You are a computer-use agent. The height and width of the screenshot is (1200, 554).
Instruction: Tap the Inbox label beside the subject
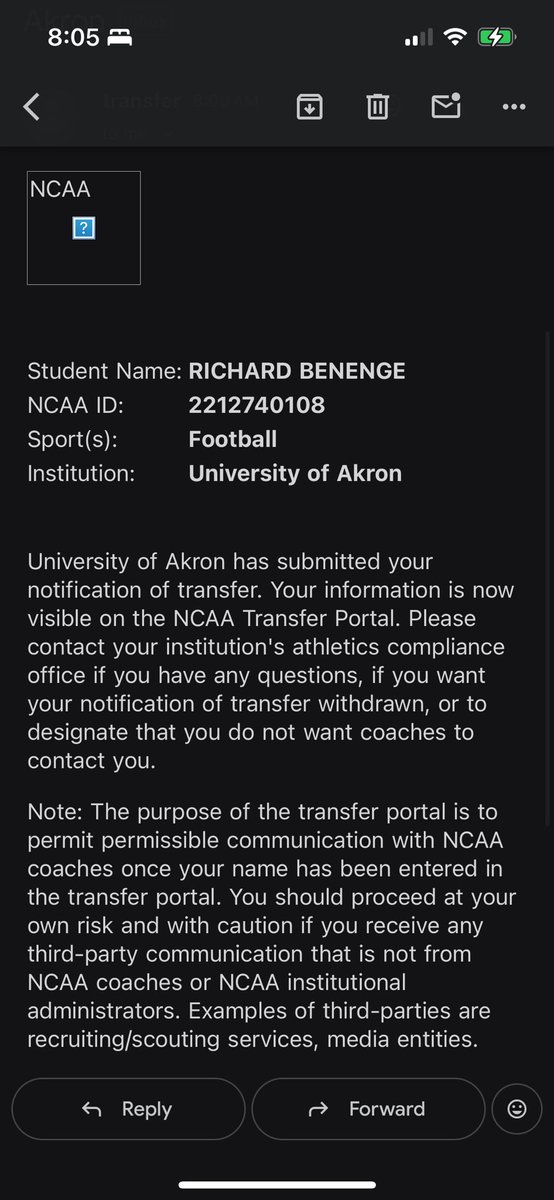(145, 18)
